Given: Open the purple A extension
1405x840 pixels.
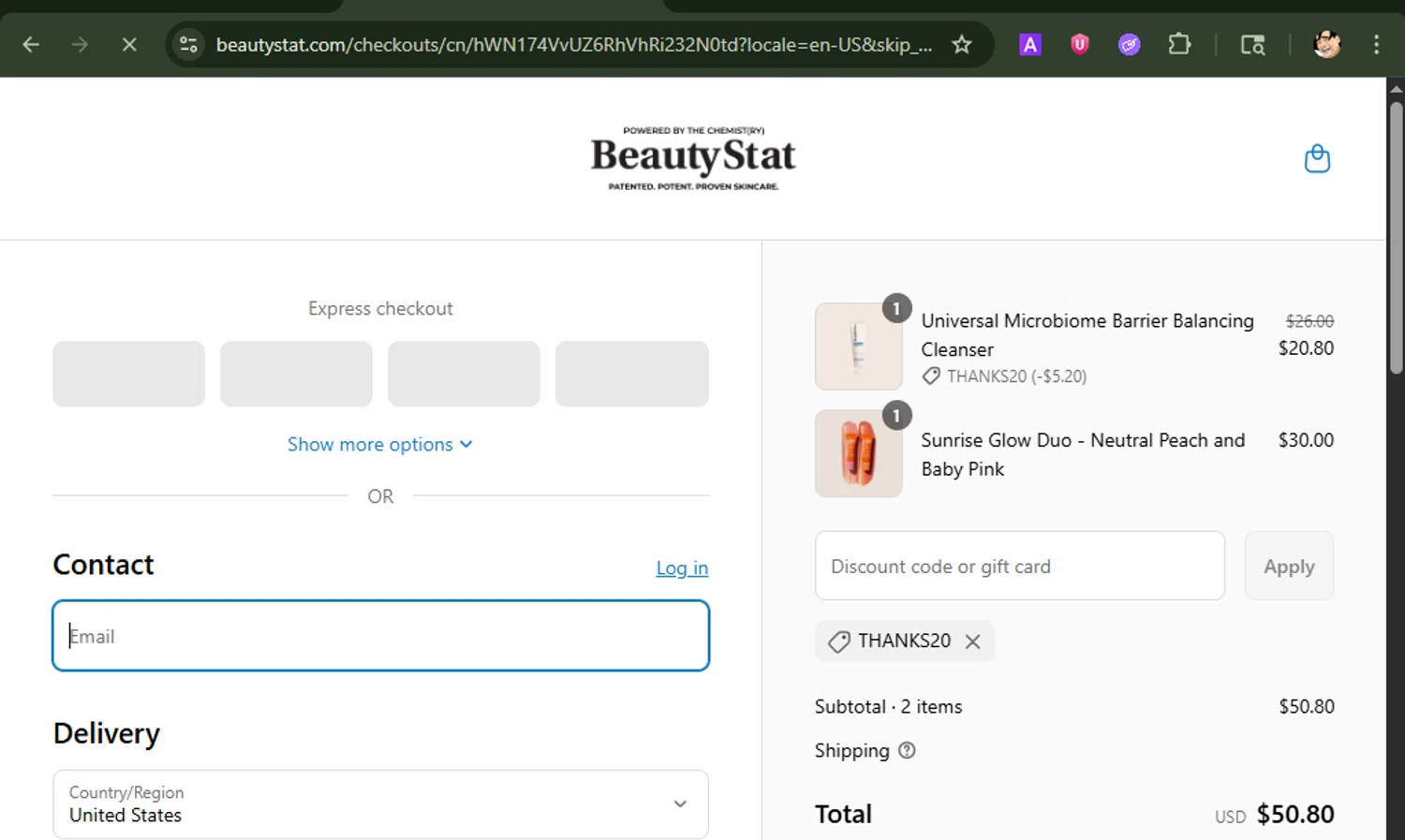Looking at the screenshot, I should (x=1029, y=44).
